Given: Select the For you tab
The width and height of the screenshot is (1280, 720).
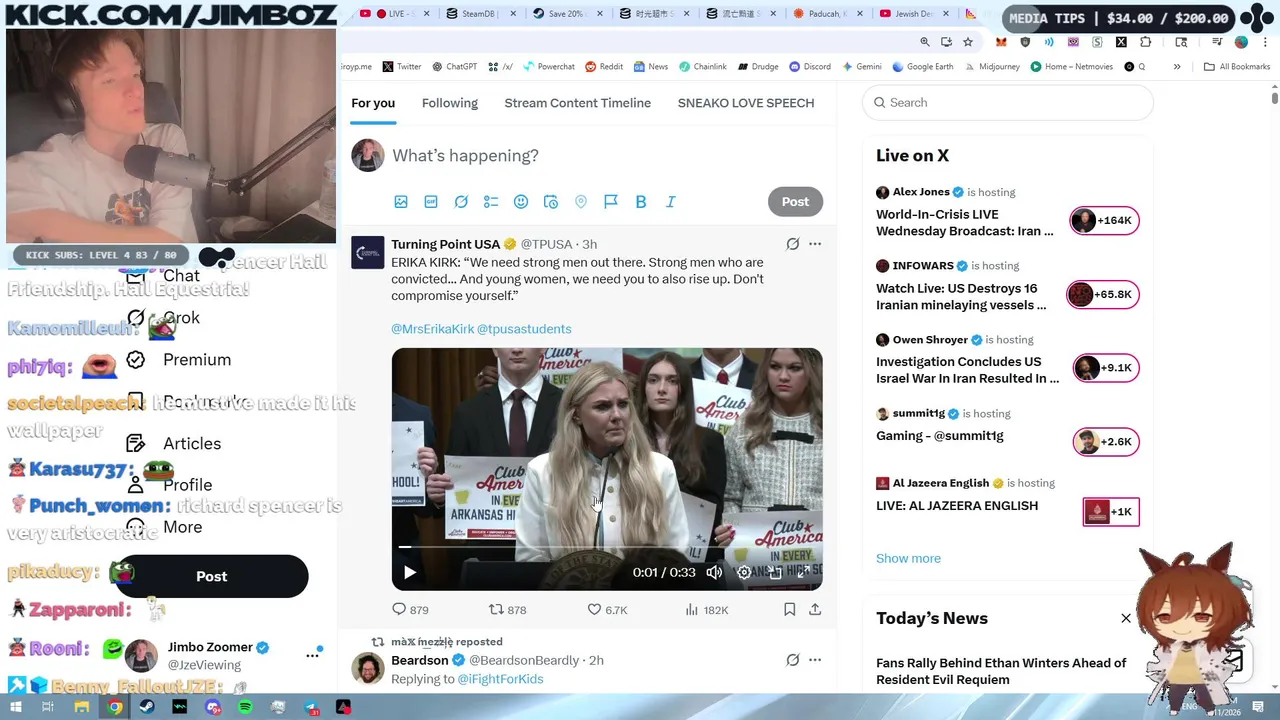Looking at the screenshot, I should 373,103.
